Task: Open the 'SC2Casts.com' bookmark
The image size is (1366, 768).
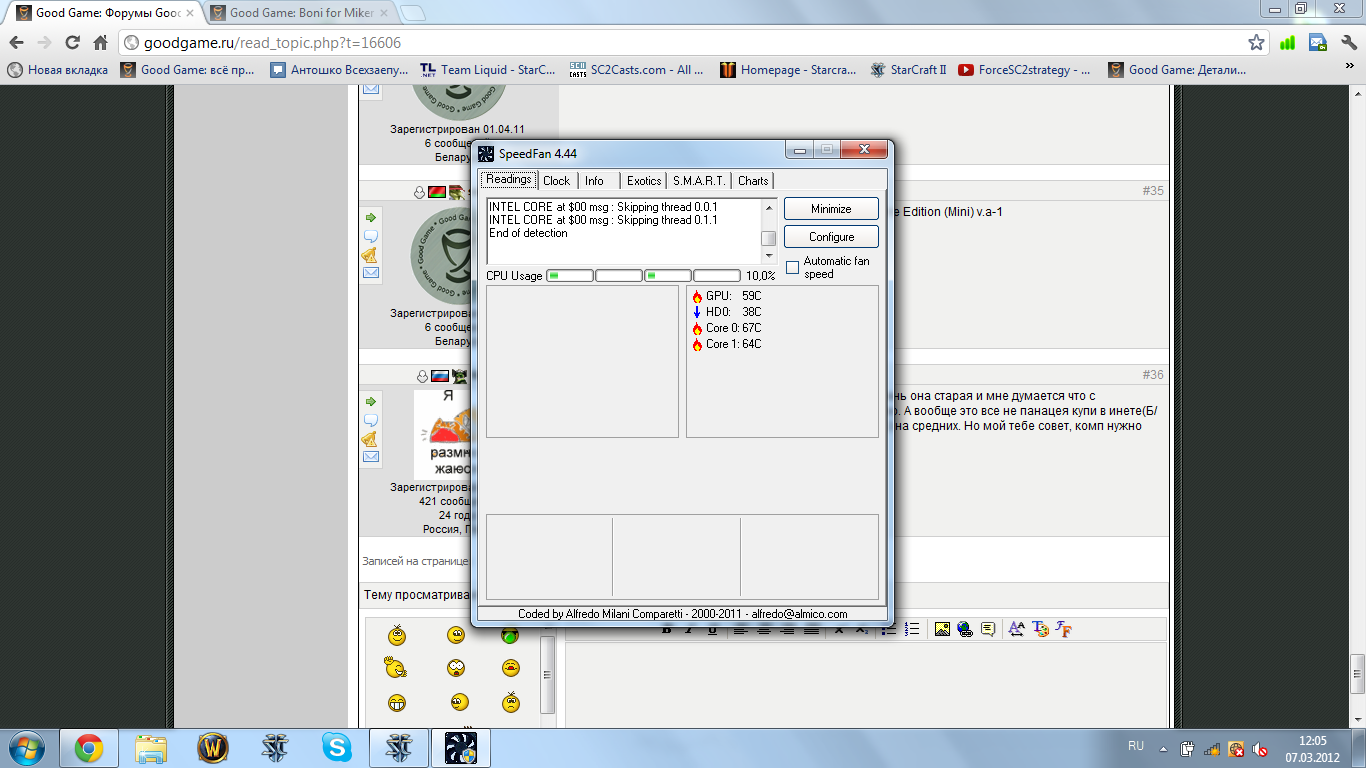Action: pos(636,70)
